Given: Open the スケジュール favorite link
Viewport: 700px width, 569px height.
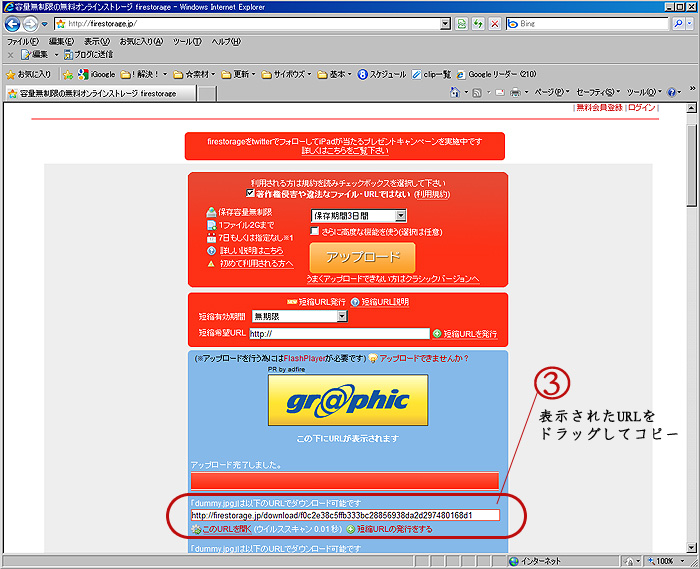Looking at the screenshot, I should (382, 74).
